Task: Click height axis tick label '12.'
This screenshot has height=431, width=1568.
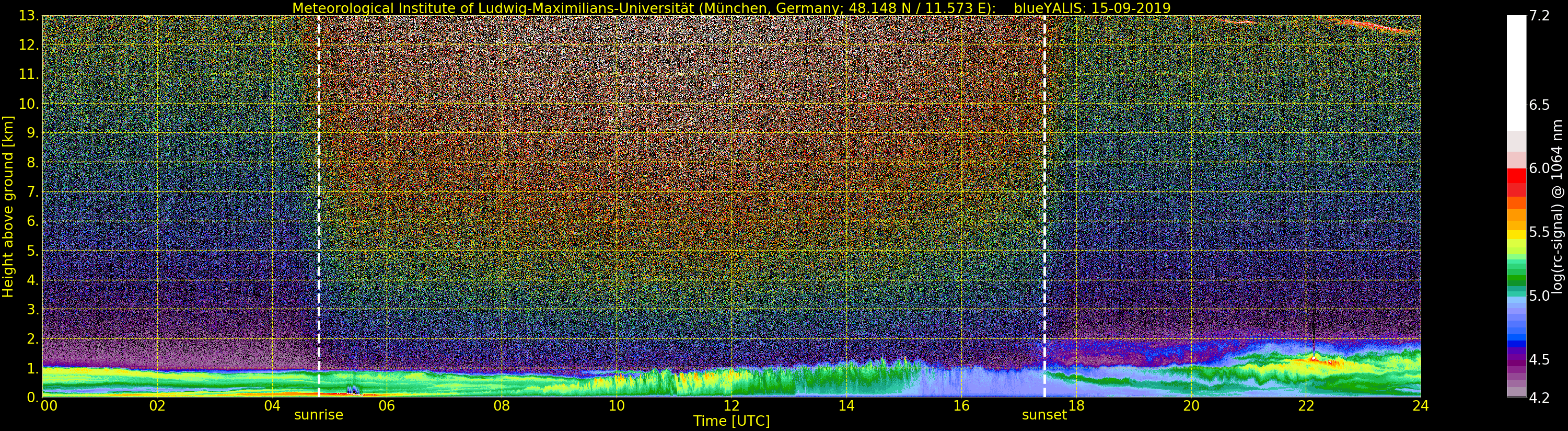Action: point(29,45)
